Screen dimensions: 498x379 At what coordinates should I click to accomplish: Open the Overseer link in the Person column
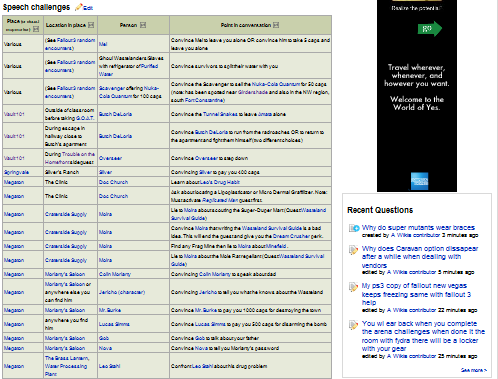110,158
